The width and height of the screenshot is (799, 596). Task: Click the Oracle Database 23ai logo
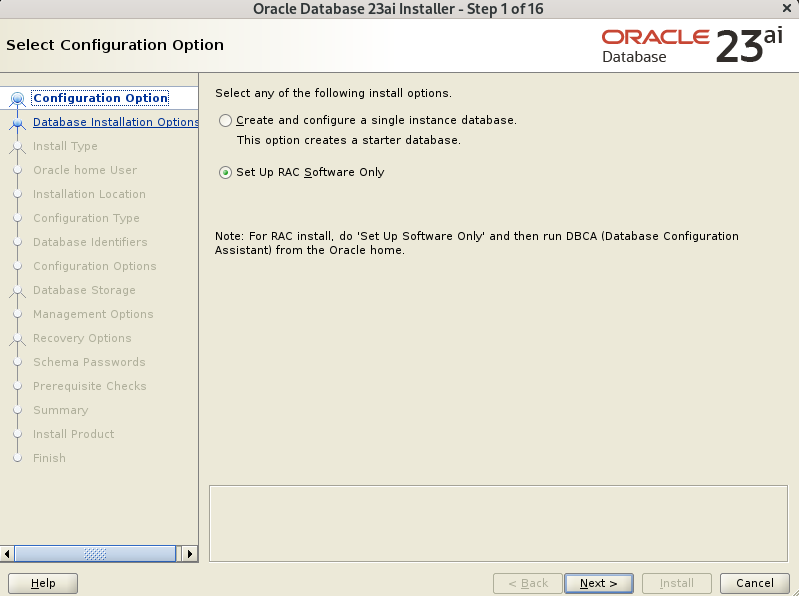click(692, 46)
